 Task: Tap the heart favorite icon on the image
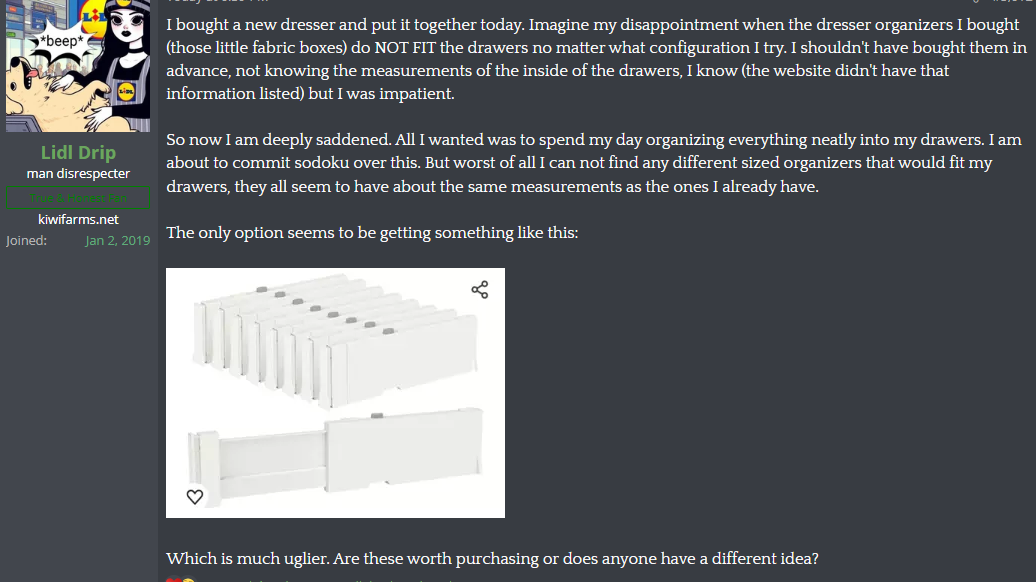coord(195,496)
